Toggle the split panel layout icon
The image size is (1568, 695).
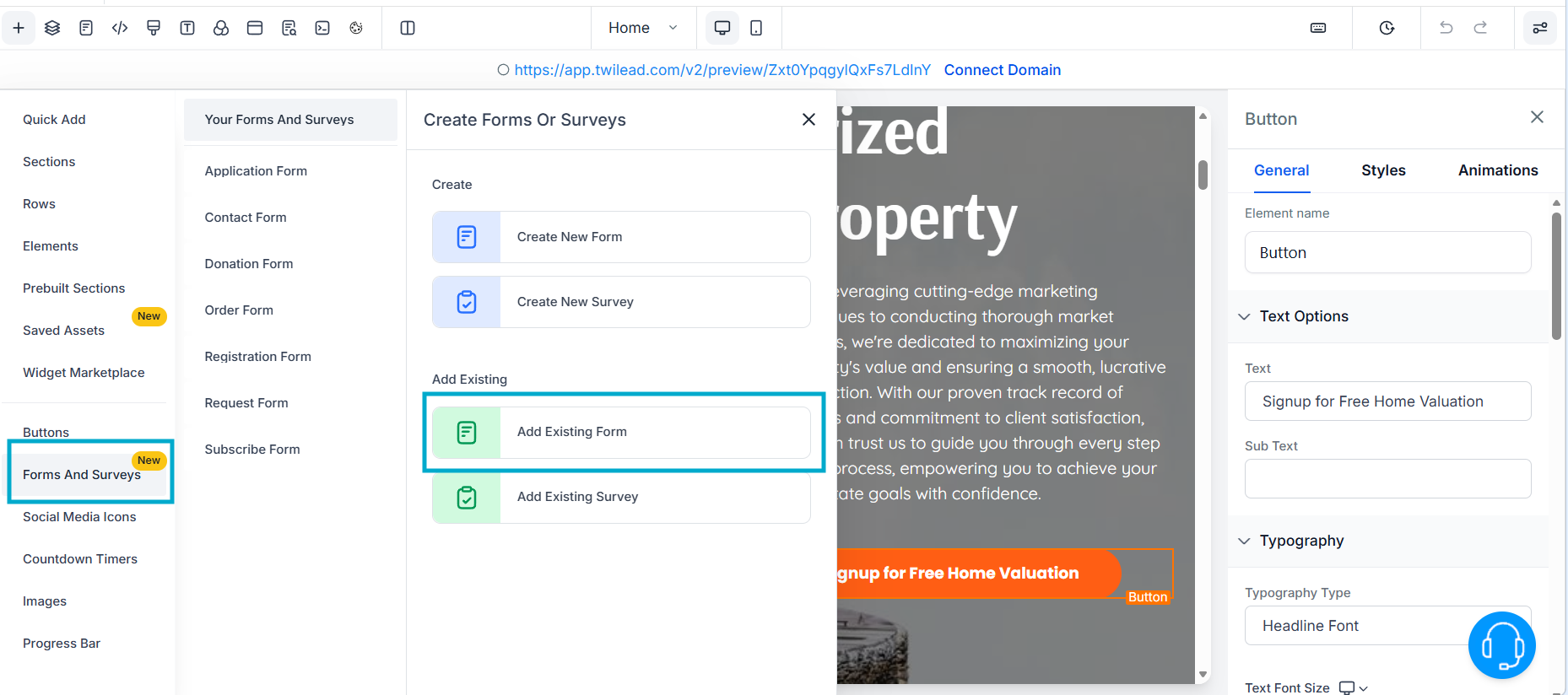[x=408, y=28]
